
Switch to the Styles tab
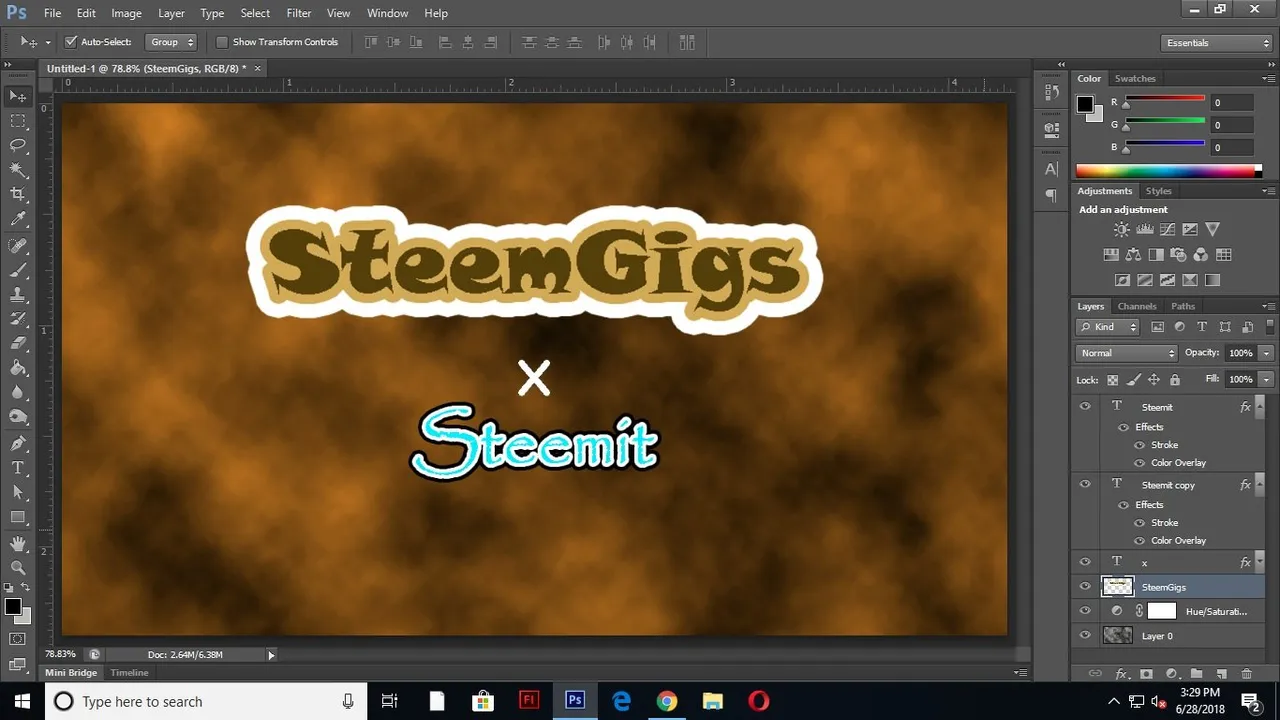coord(1158,191)
